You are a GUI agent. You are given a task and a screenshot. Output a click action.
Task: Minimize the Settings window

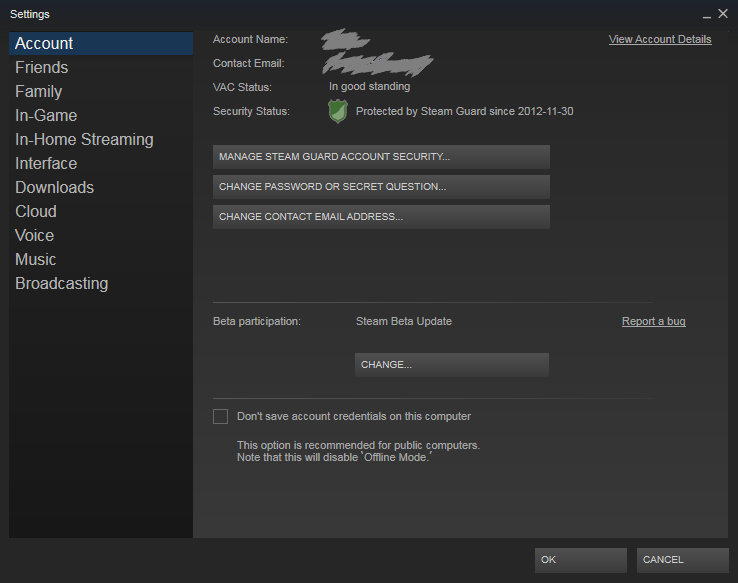click(707, 15)
